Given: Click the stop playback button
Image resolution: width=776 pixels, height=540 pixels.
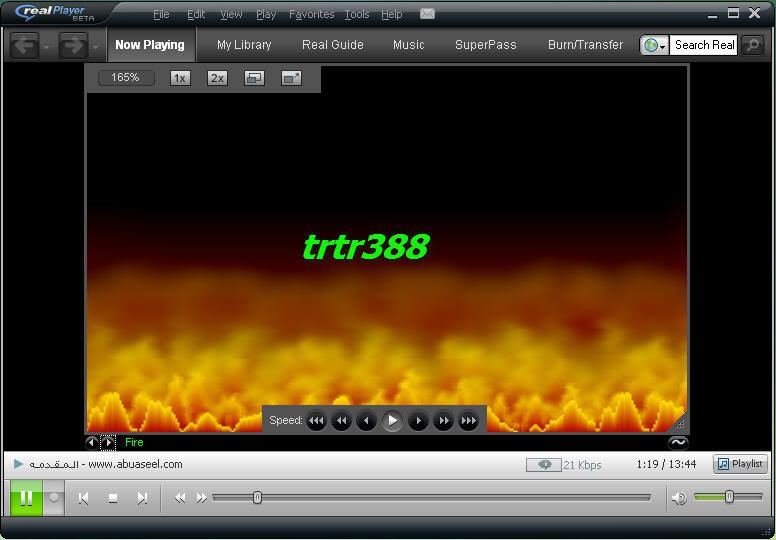Looking at the screenshot, I should [113, 498].
